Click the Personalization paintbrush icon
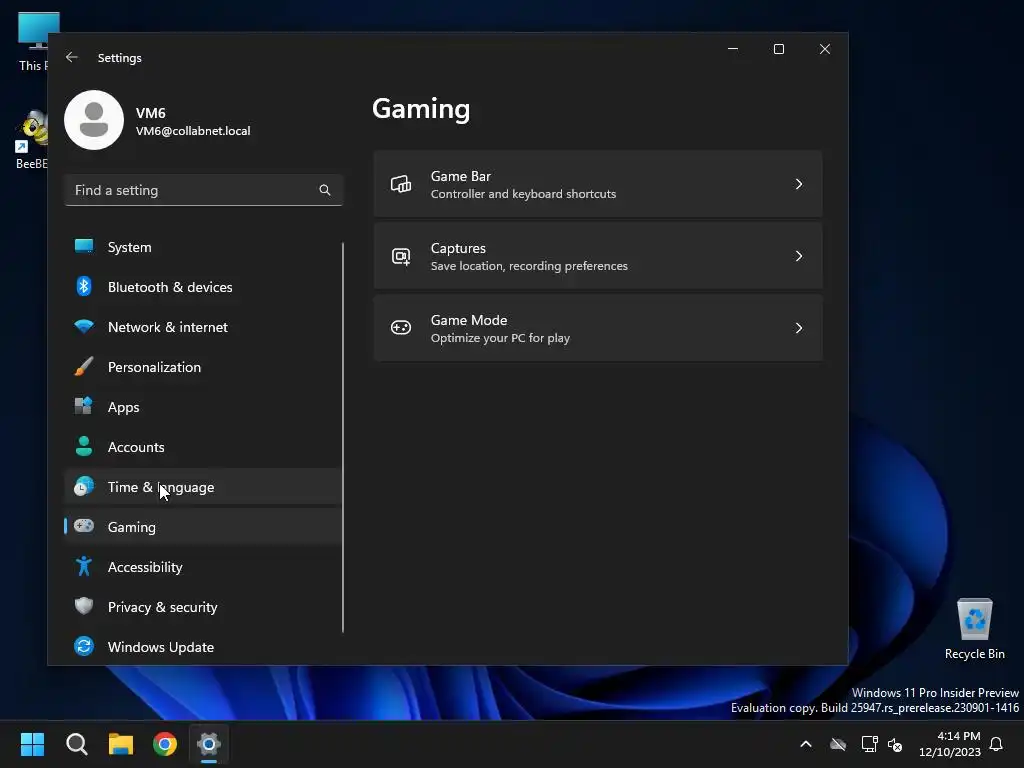Screen dimensions: 1024x768 click(x=84, y=366)
